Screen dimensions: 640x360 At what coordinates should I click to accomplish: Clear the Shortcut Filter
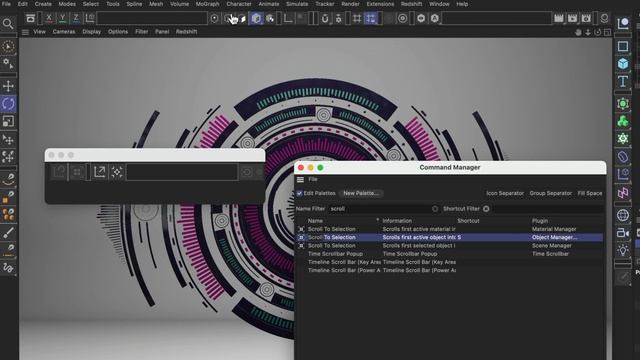(486, 209)
